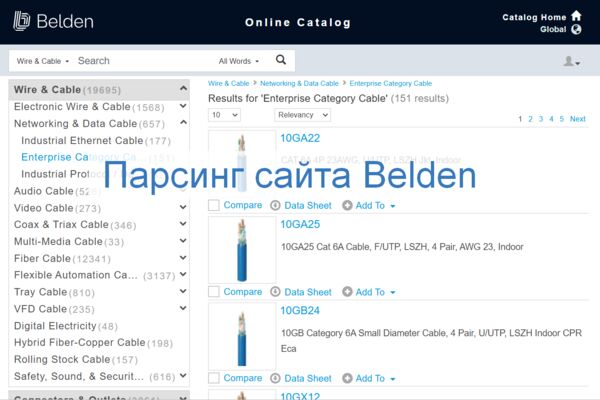Click inside the Search input field
The height and width of the screenshot is (400, 600).
click(x=145, y=61)
